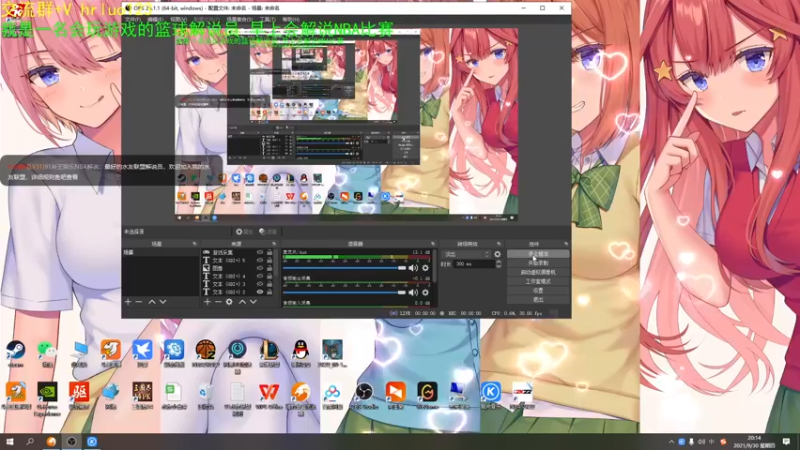Add a new source with the Sources plus icon

pos(207,302)
